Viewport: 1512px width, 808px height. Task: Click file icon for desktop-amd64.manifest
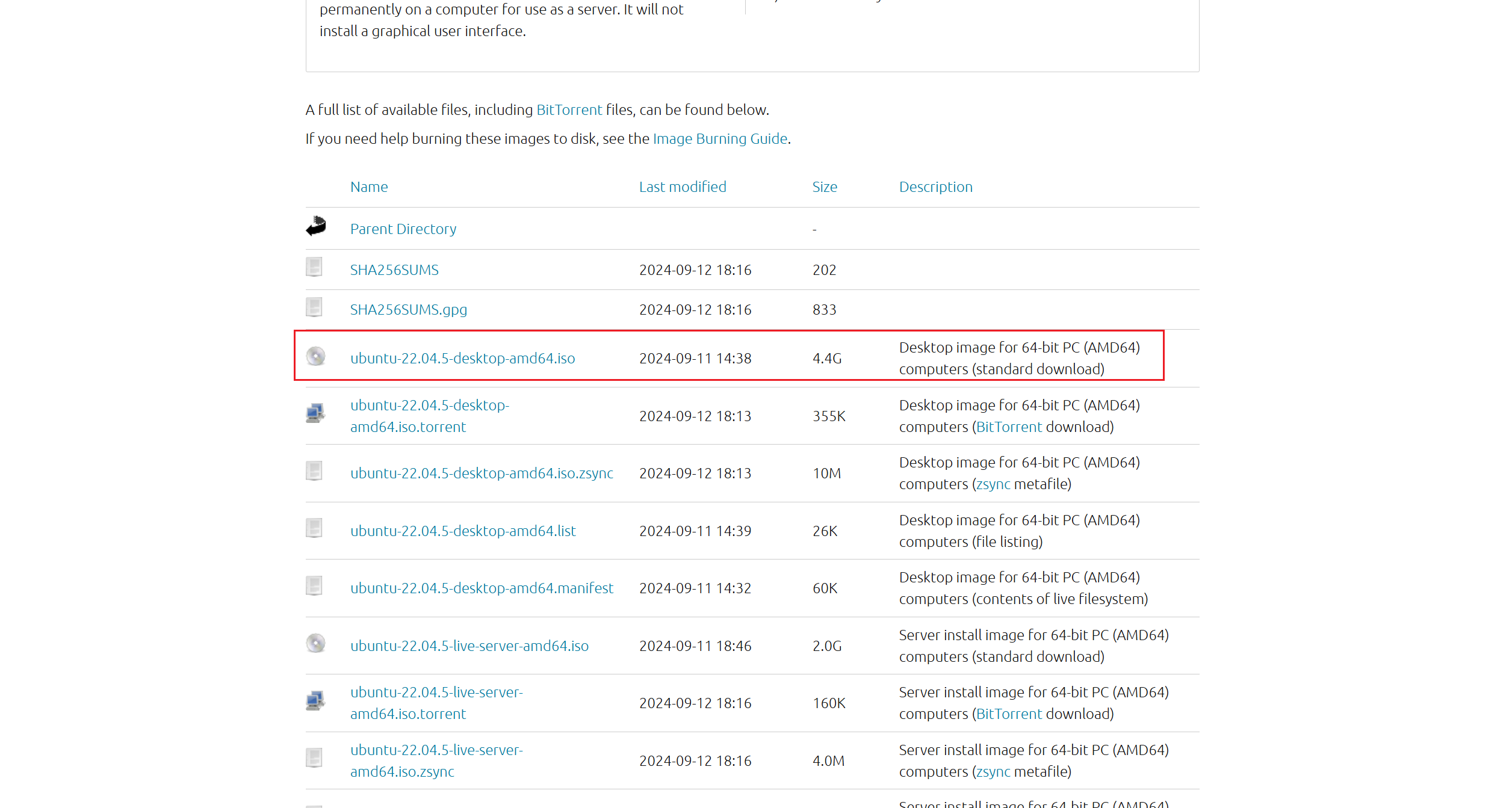click(x=314, y=585)
